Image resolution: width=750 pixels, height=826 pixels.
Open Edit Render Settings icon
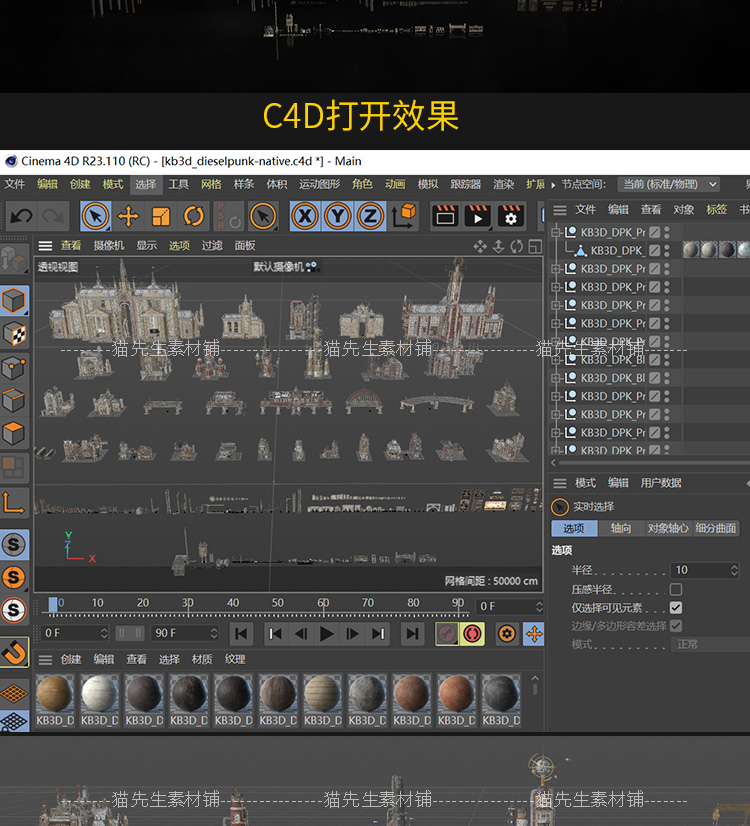coord(510,216)
